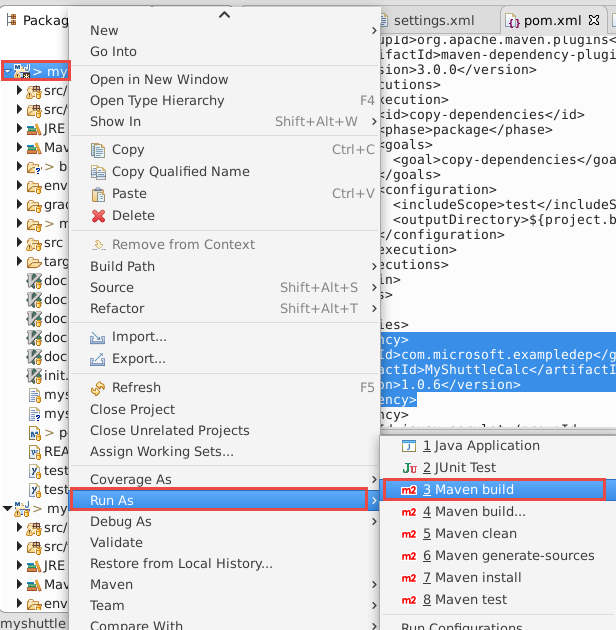Open the Debug As submenu
Image resolution: width=616 pixels, height=630 pixels.
point(225,522)
